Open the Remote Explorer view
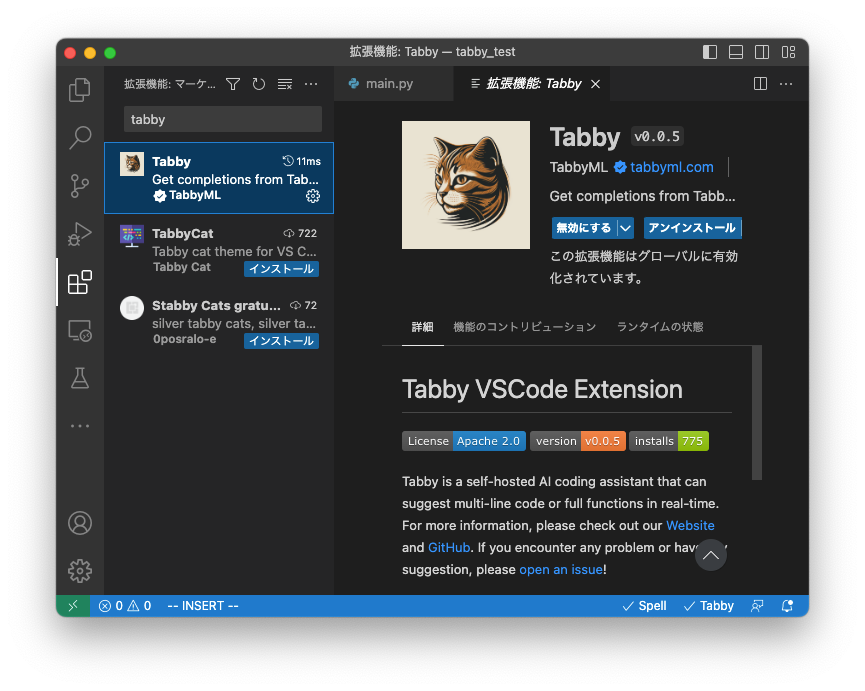The width and height of the screenshot is (865, 691). click(80, 330)
